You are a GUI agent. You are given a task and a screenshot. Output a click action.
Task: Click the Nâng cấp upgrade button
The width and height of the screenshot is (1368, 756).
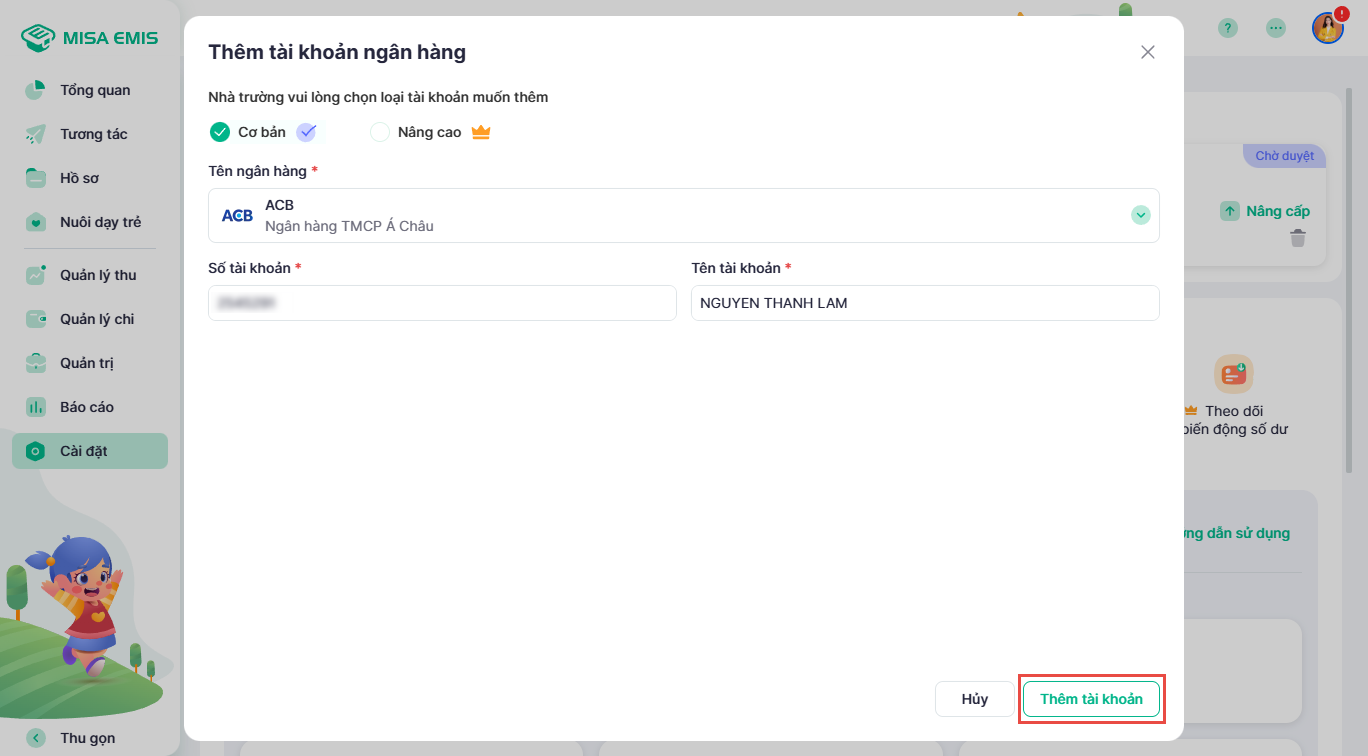coord(1265,211)
